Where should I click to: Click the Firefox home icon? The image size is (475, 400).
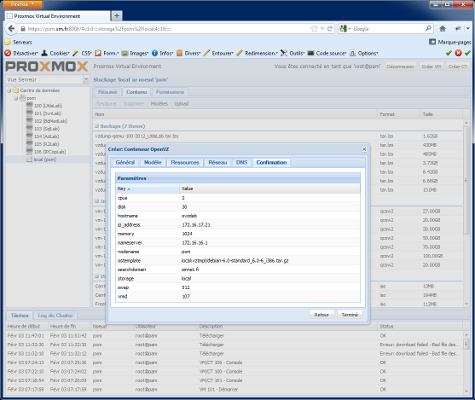[x=442, y=29]
